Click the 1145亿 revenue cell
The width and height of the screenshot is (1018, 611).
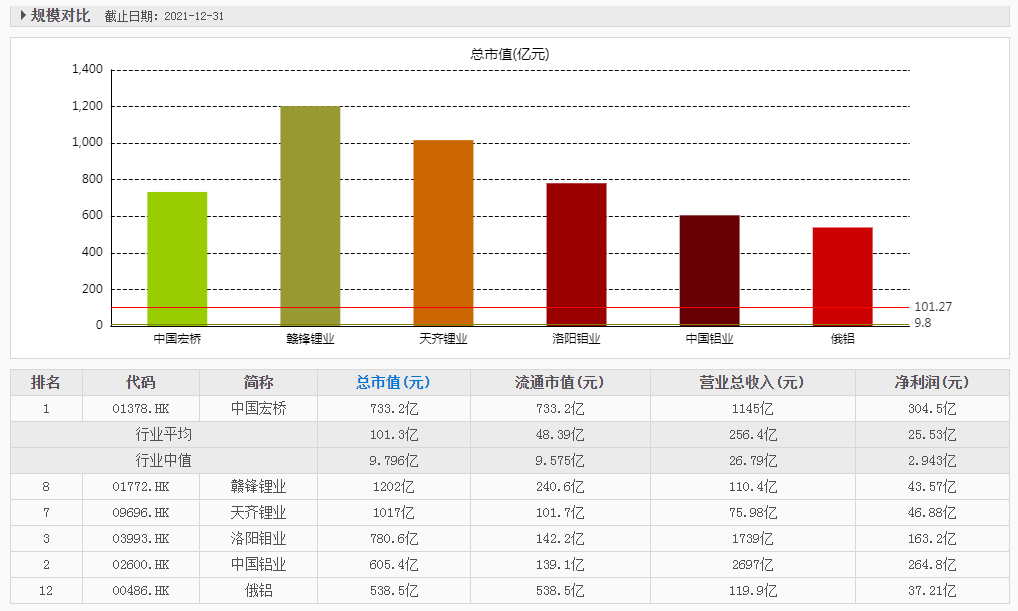point(752,408)
